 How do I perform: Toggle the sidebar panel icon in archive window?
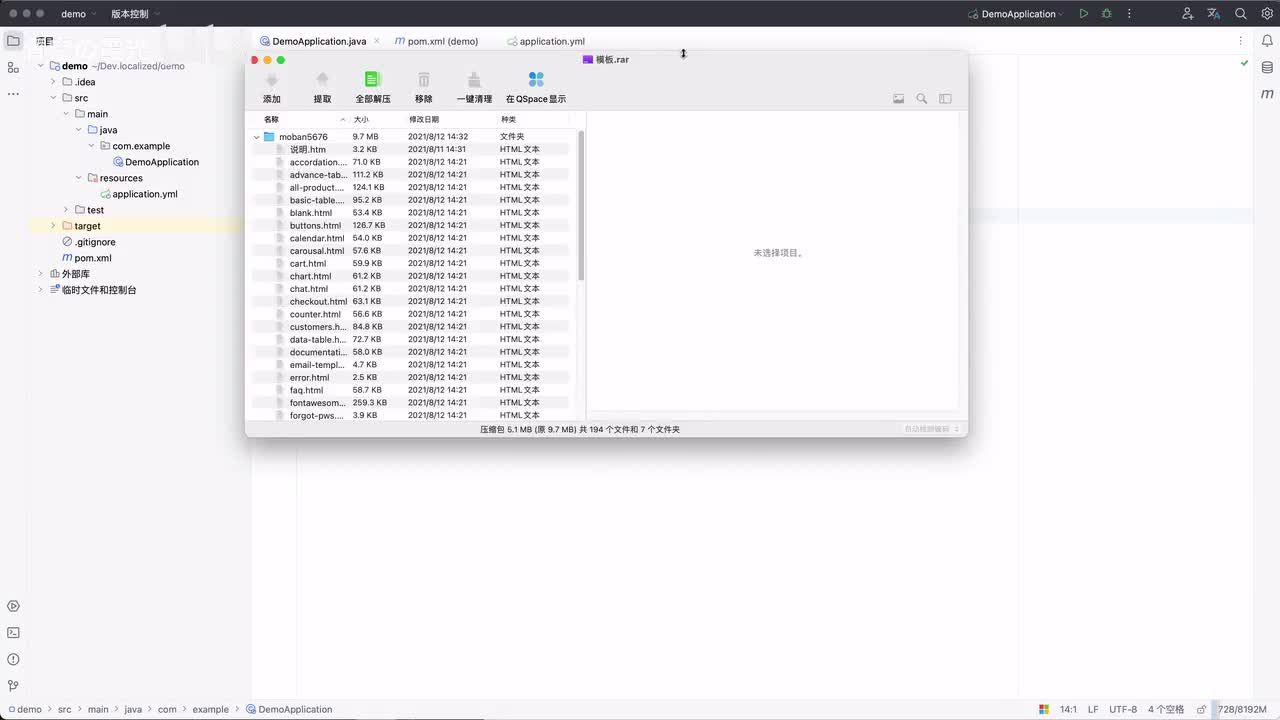click(x=945, y=99)
